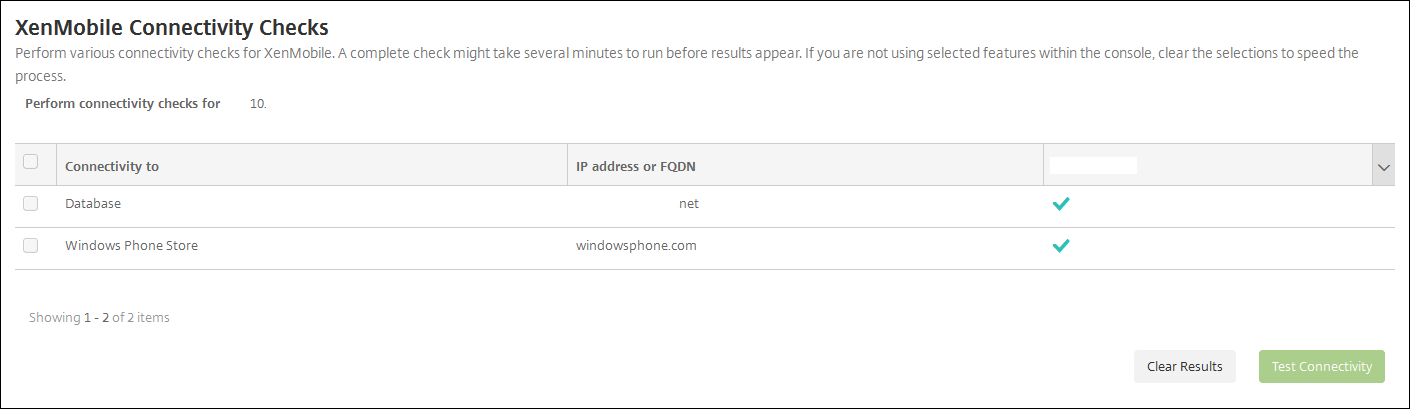Select the Windows Phone Store checkbox

pos(30,245)
